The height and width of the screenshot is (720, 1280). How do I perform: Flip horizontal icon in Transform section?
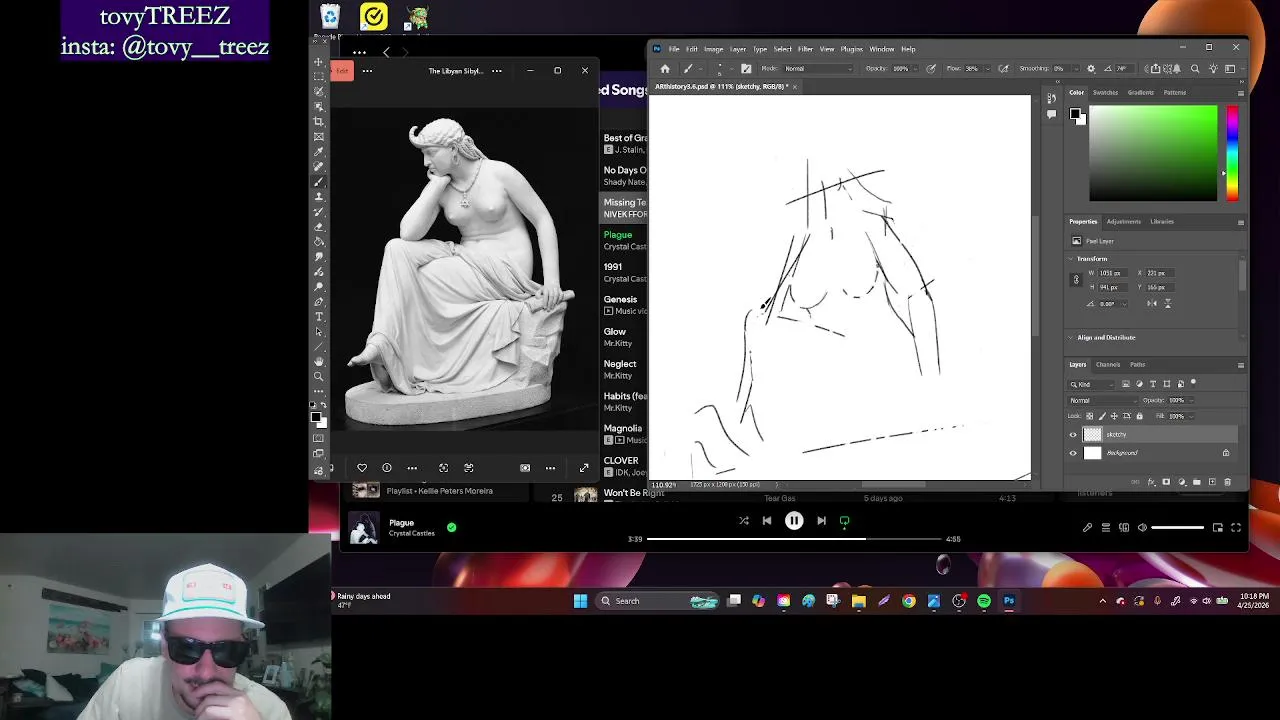coord(1152,303)
